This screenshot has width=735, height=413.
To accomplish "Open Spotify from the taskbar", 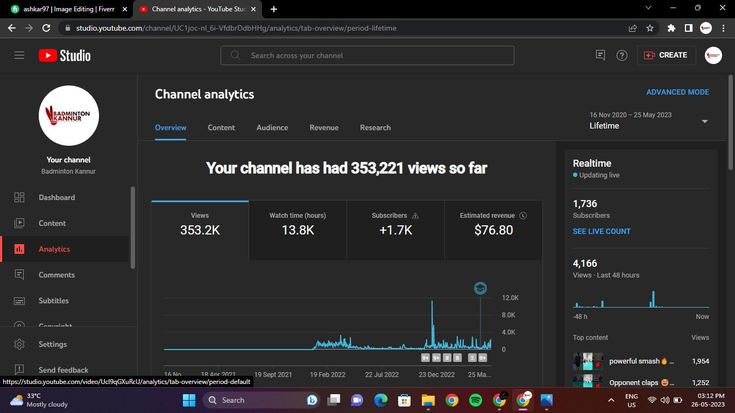I will pos(475,400).
